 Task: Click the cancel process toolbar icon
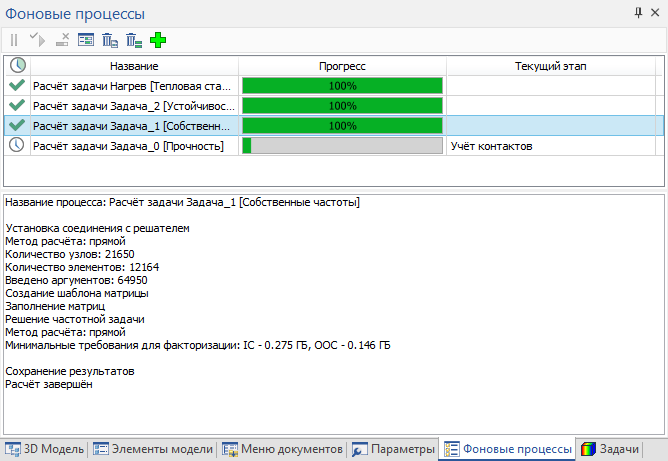coord(62,40)
